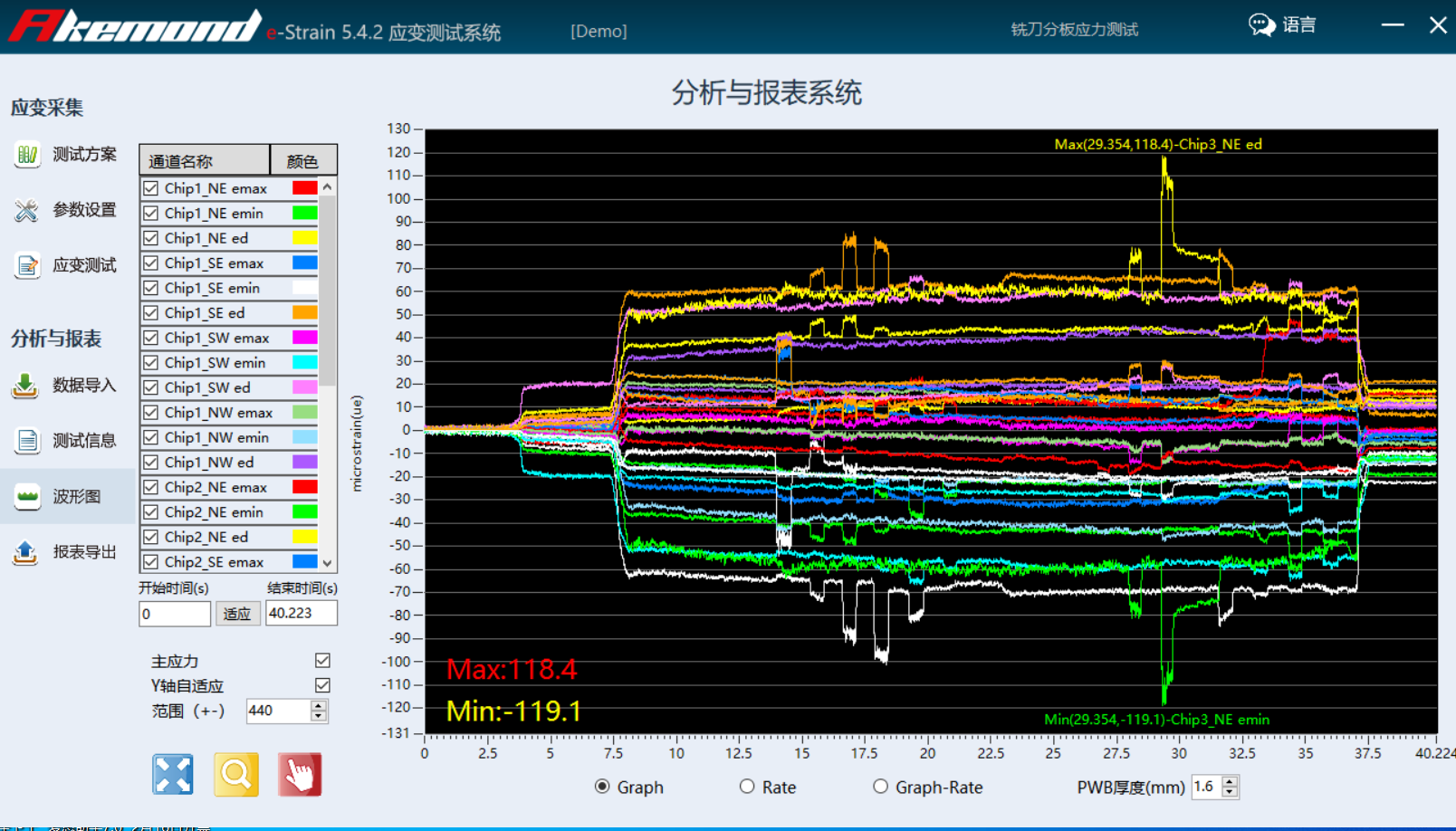Open the 参数设置 tools icon
This screenshot has height=831, width=1456.
(x=27, y=210)
